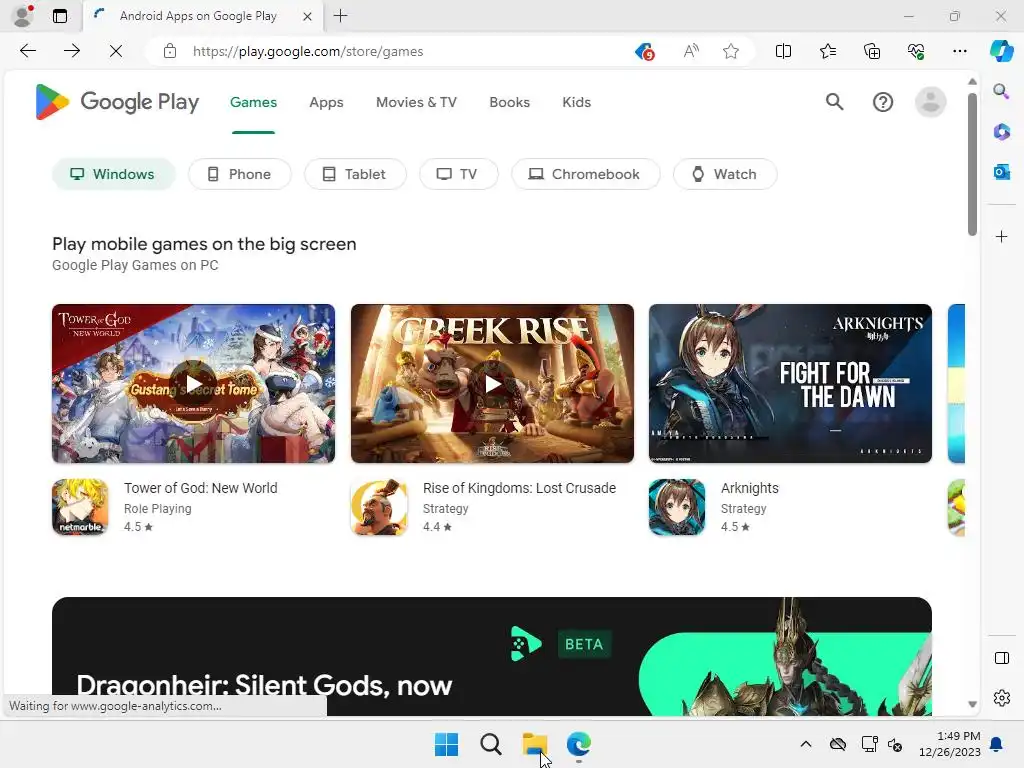1024x768 pixels.
Task: Open Rise of Kingdoms: Lost Crusade listing
Action: [519, 488]
